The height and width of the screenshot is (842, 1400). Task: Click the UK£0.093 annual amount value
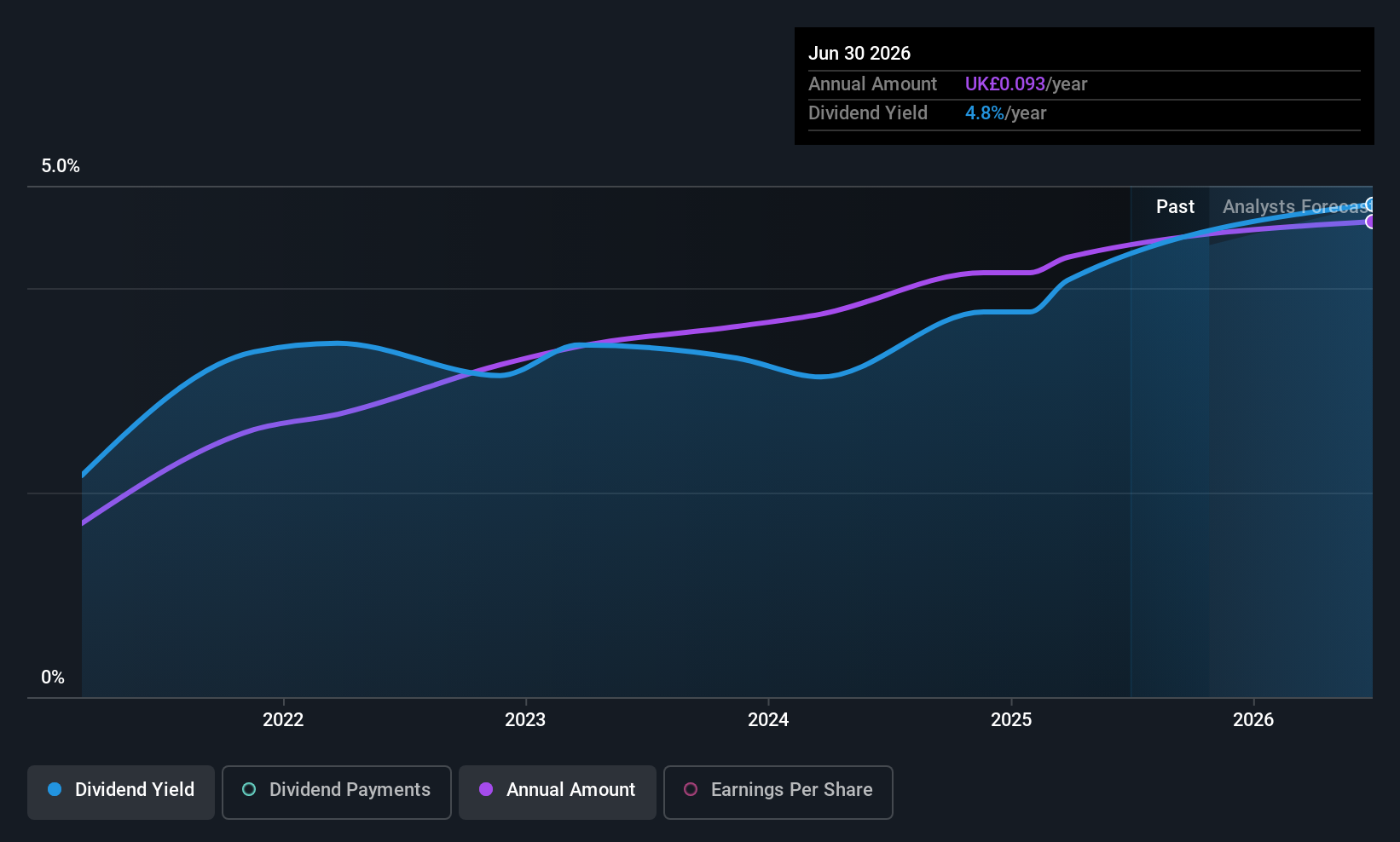pos(1004,84)
